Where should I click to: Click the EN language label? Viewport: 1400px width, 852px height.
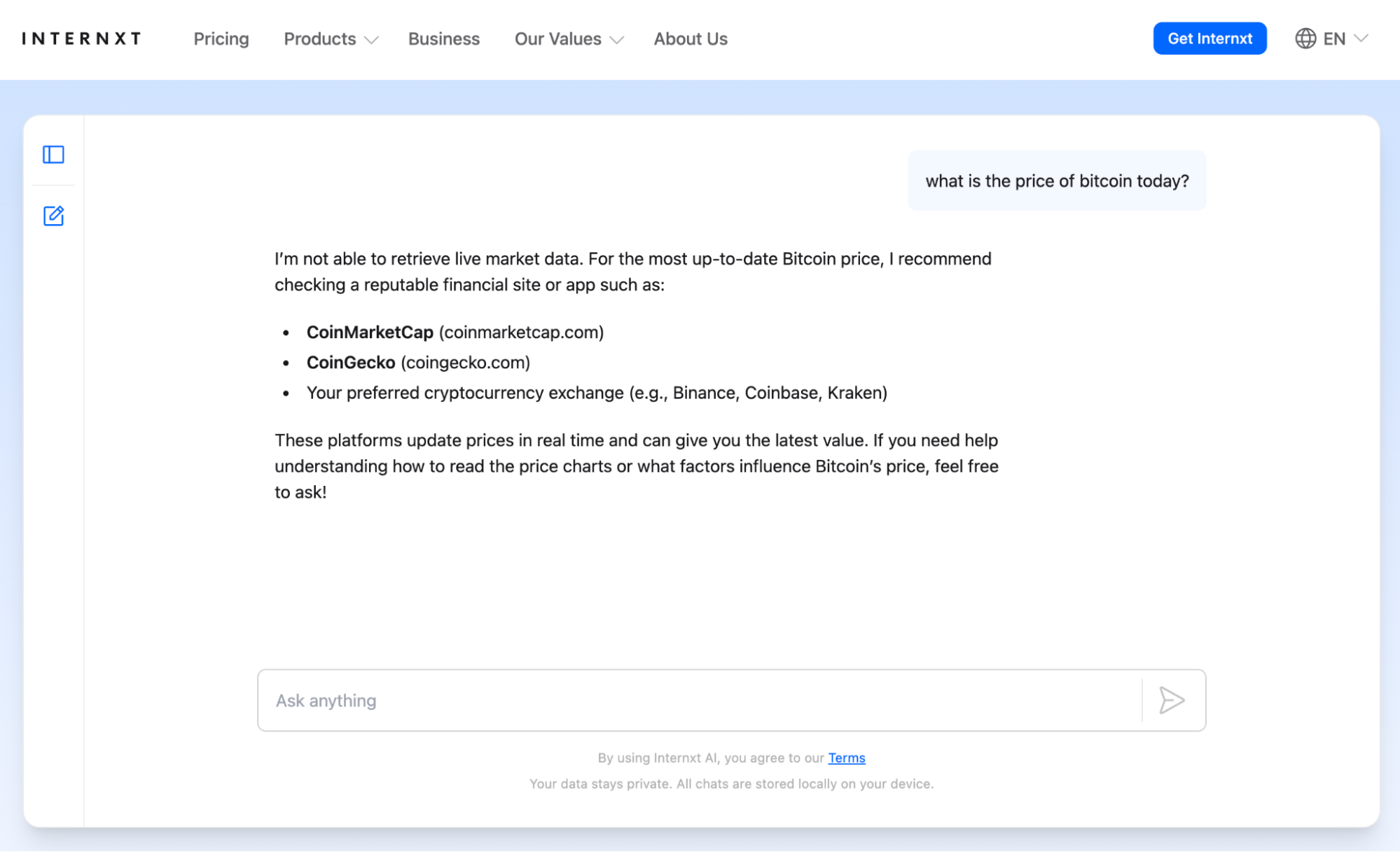(1334, 39)
